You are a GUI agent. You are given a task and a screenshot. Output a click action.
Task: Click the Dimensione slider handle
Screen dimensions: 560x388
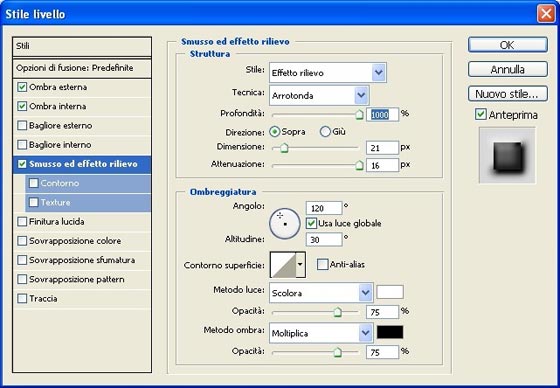284,148
